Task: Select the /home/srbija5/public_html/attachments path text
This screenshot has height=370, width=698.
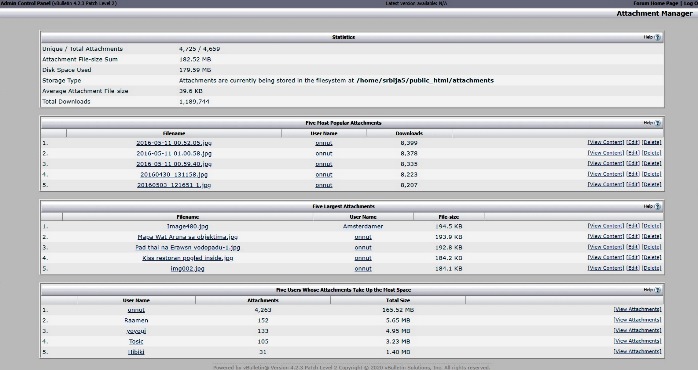Action: click(x=425, y=81)
